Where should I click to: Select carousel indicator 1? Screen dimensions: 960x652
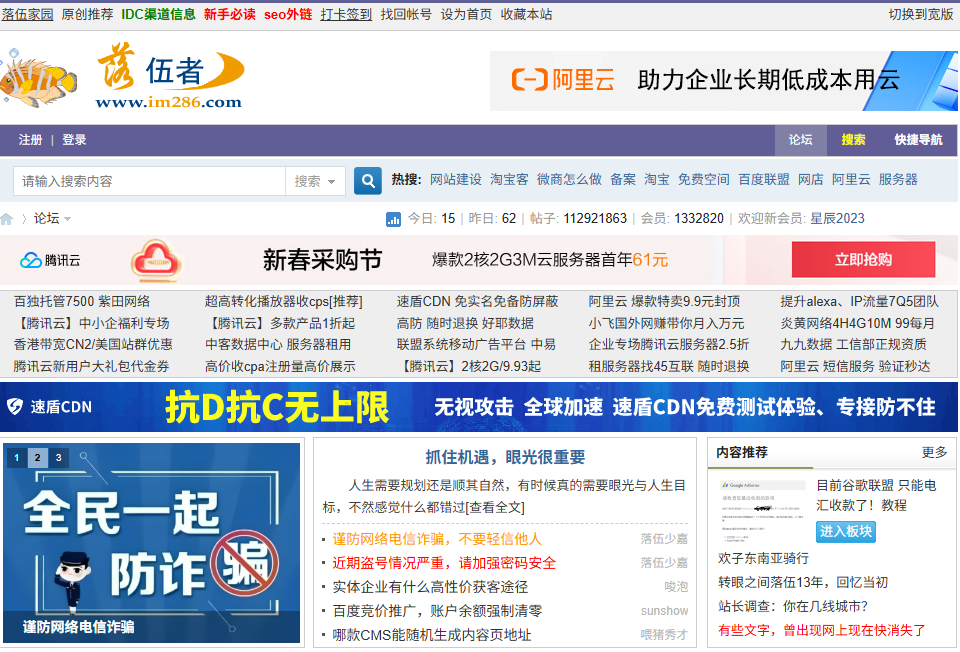click(16, 457)
